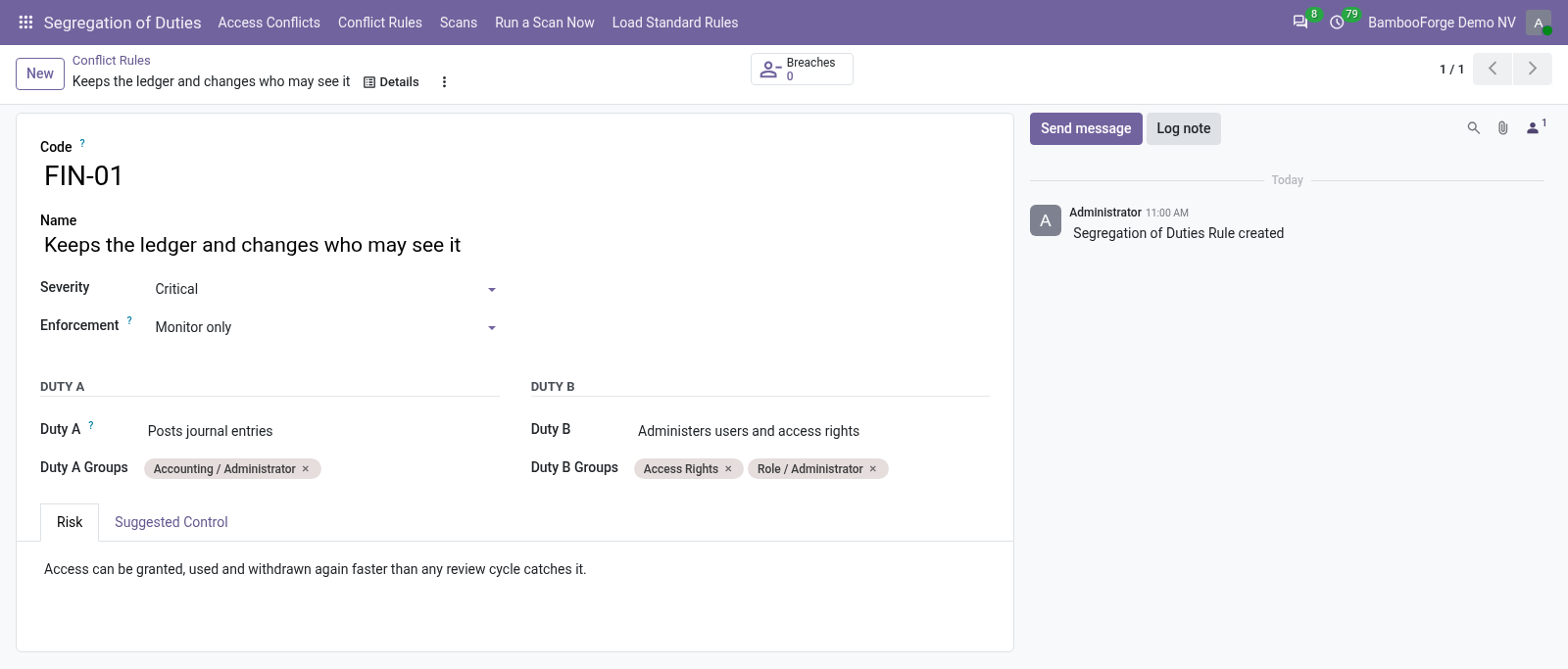Remove the Role / Administrator group tag

click(x=873, y=469)
